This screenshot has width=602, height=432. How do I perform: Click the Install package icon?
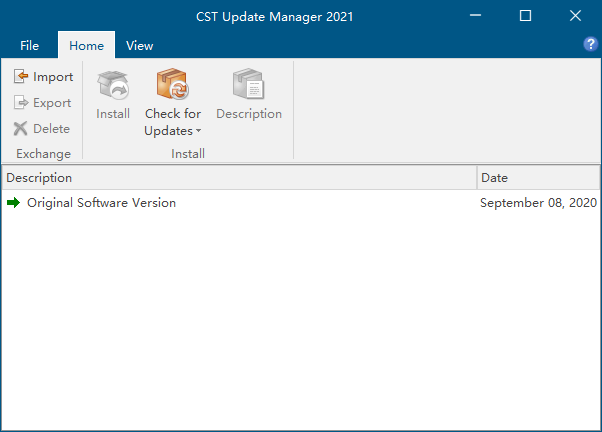click(x=113, y=84)
